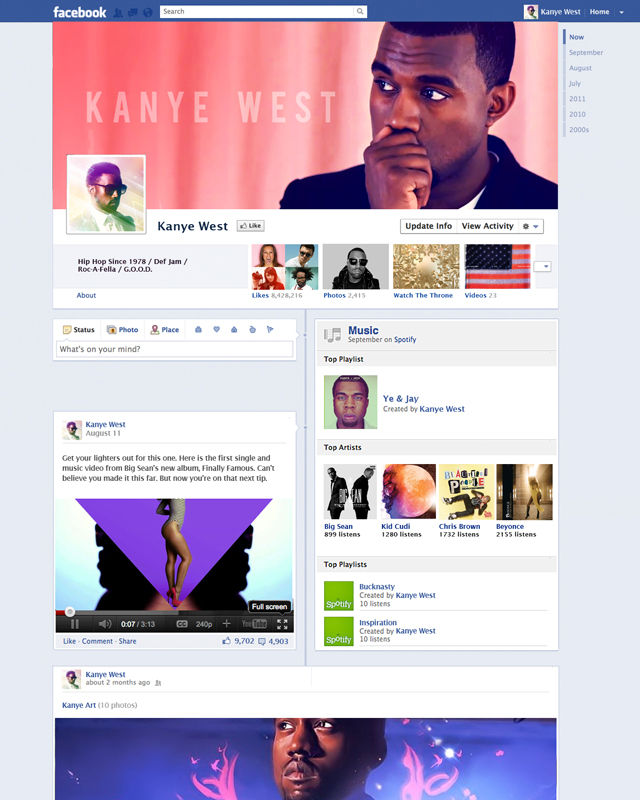640x800 pixels.
Task: Click the YouTube logo on player
Action: tap(254, 624)
